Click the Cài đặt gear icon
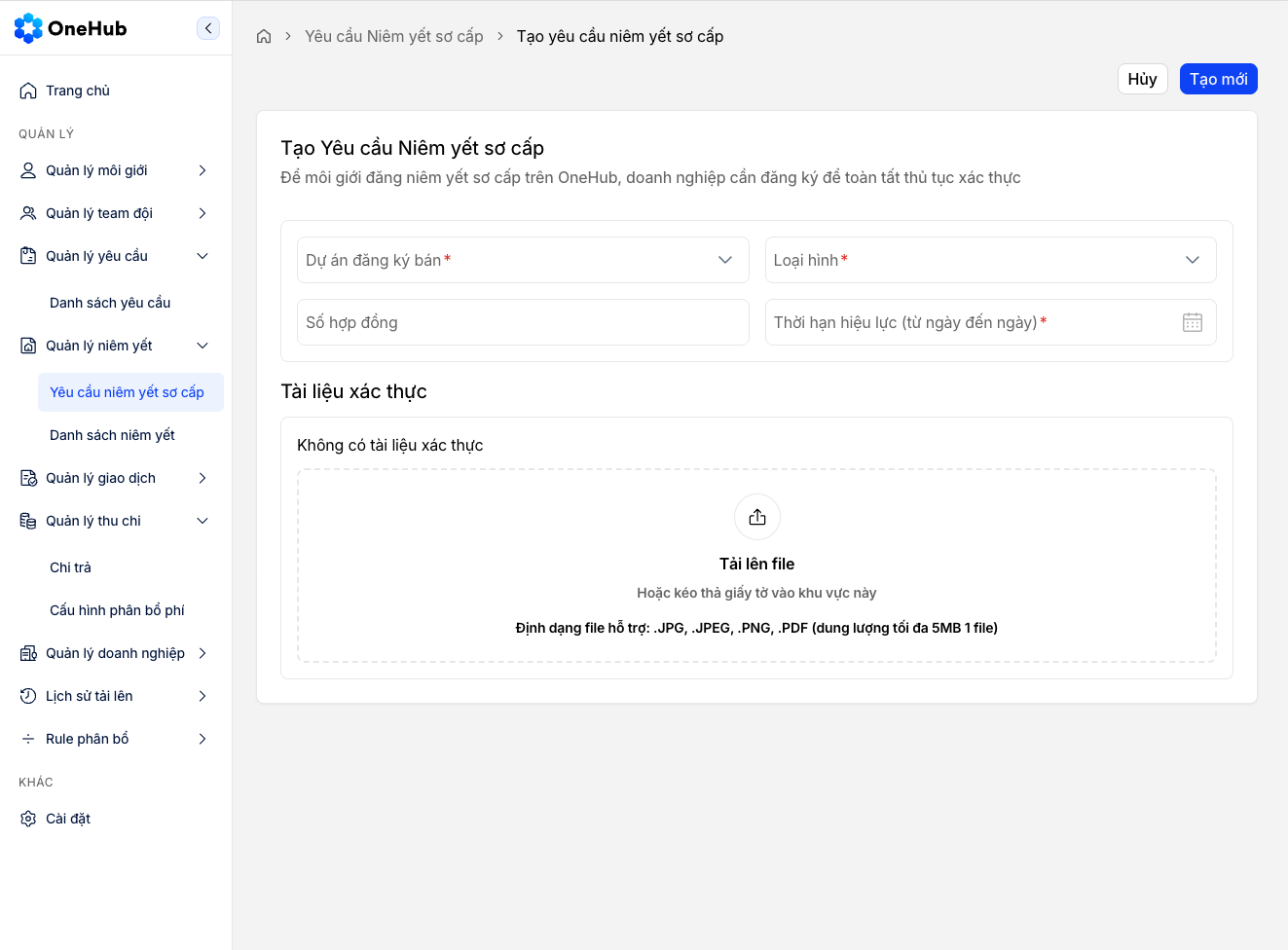Viewport: 1288px width, 950px height. [x=28, y=819]
